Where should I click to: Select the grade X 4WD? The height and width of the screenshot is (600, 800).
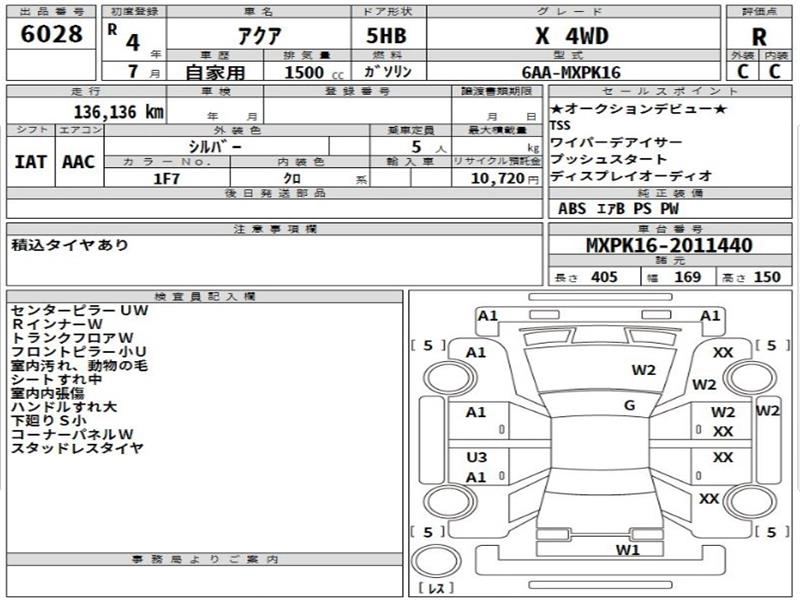click(572, 36)
